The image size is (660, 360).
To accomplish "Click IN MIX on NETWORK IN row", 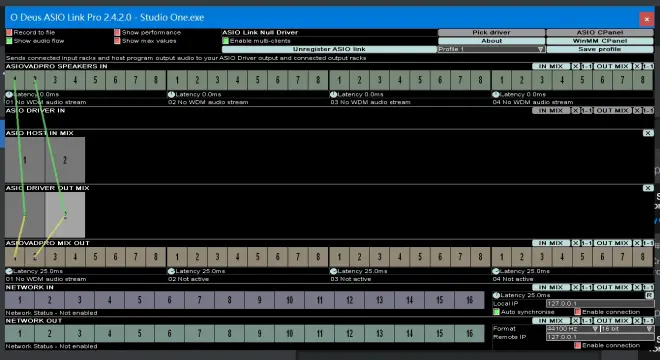I will click(x=551, y=288).
